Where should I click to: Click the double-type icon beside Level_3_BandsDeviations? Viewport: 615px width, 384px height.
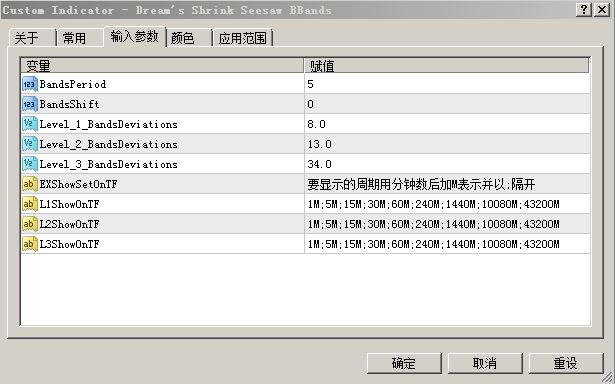30,164
